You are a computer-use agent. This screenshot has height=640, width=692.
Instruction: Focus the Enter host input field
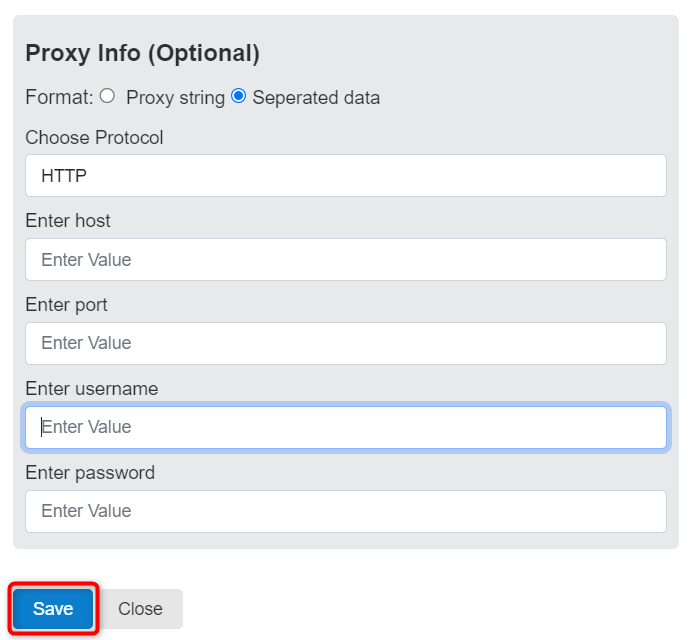pos(345,260)
